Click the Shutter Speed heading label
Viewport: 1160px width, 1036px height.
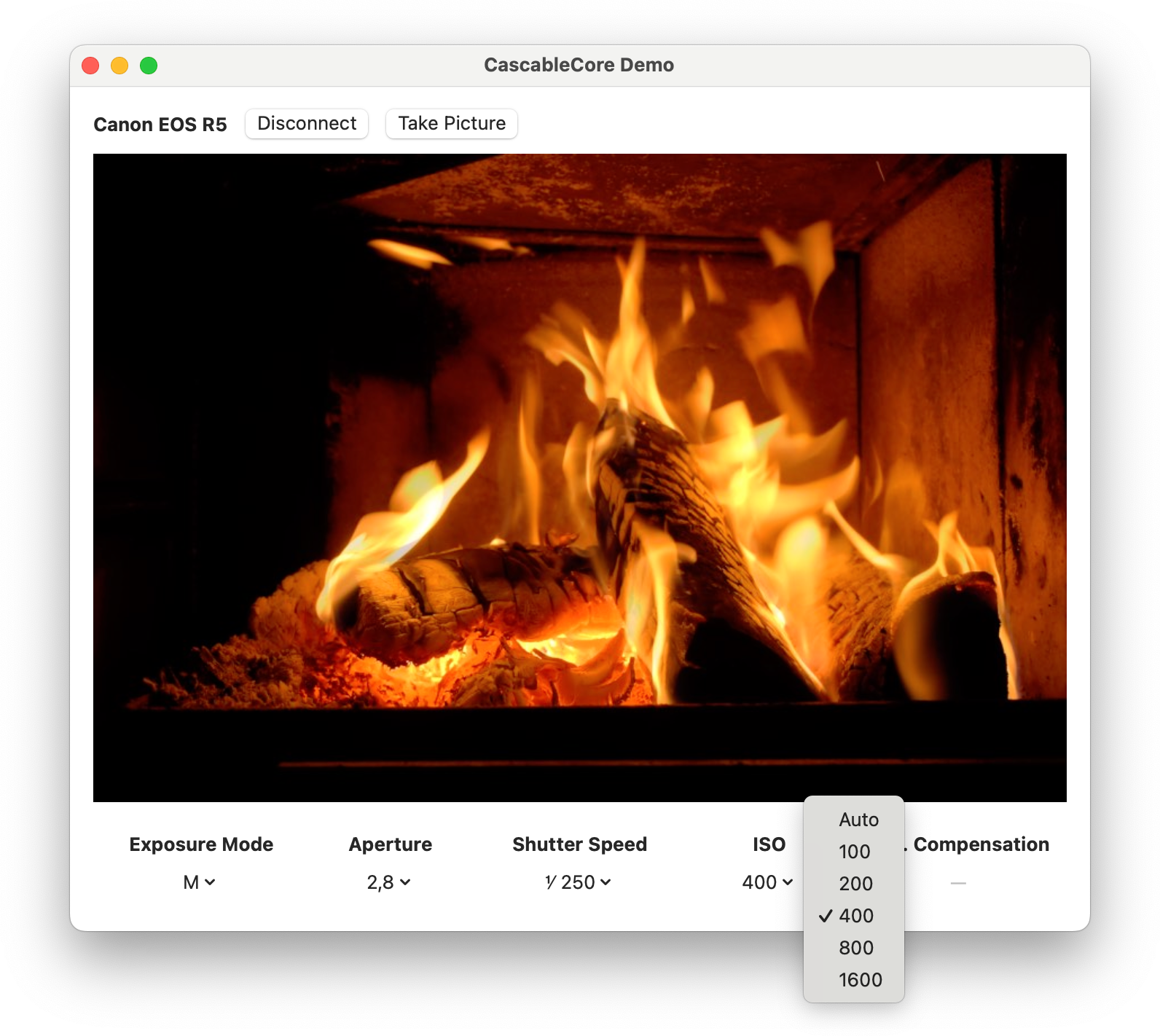(x=579, y=844)
